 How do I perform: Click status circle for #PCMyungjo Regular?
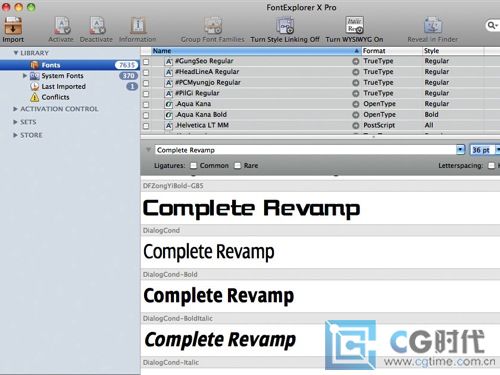356,83
